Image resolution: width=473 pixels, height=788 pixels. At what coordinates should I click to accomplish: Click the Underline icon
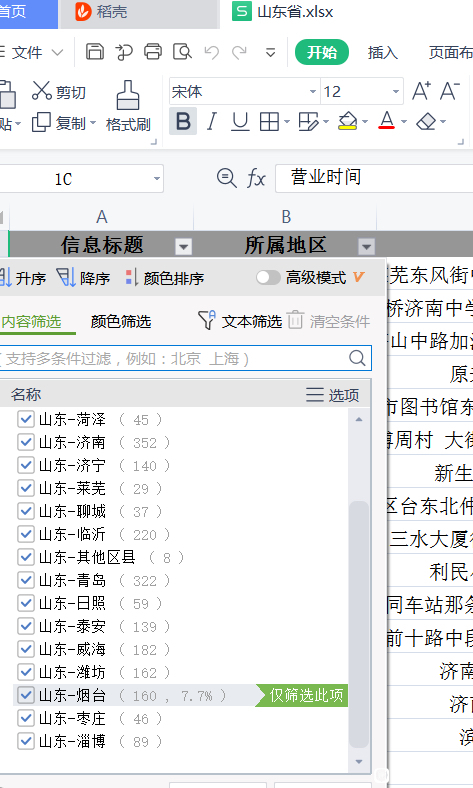(240, 122)
